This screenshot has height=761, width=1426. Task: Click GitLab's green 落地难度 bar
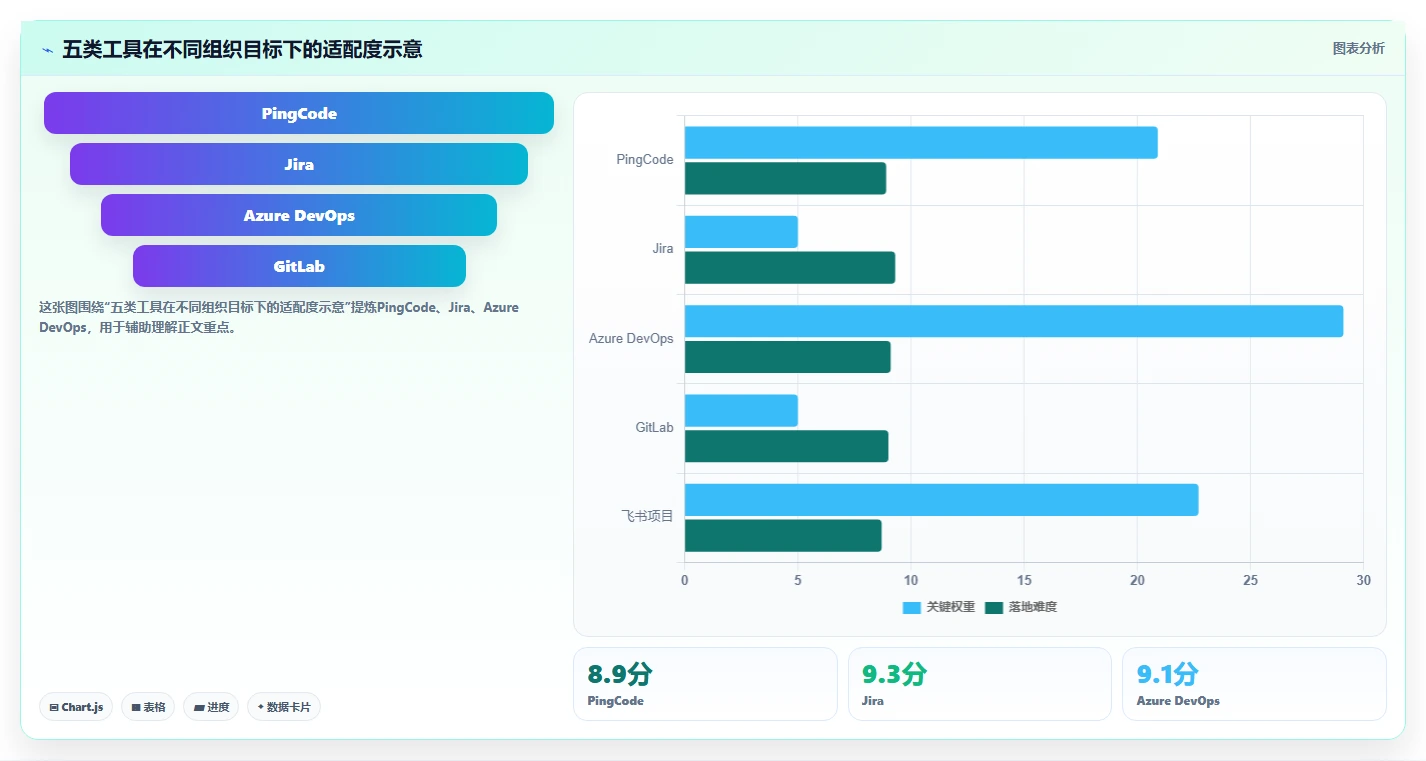click(x=786, y=446)
